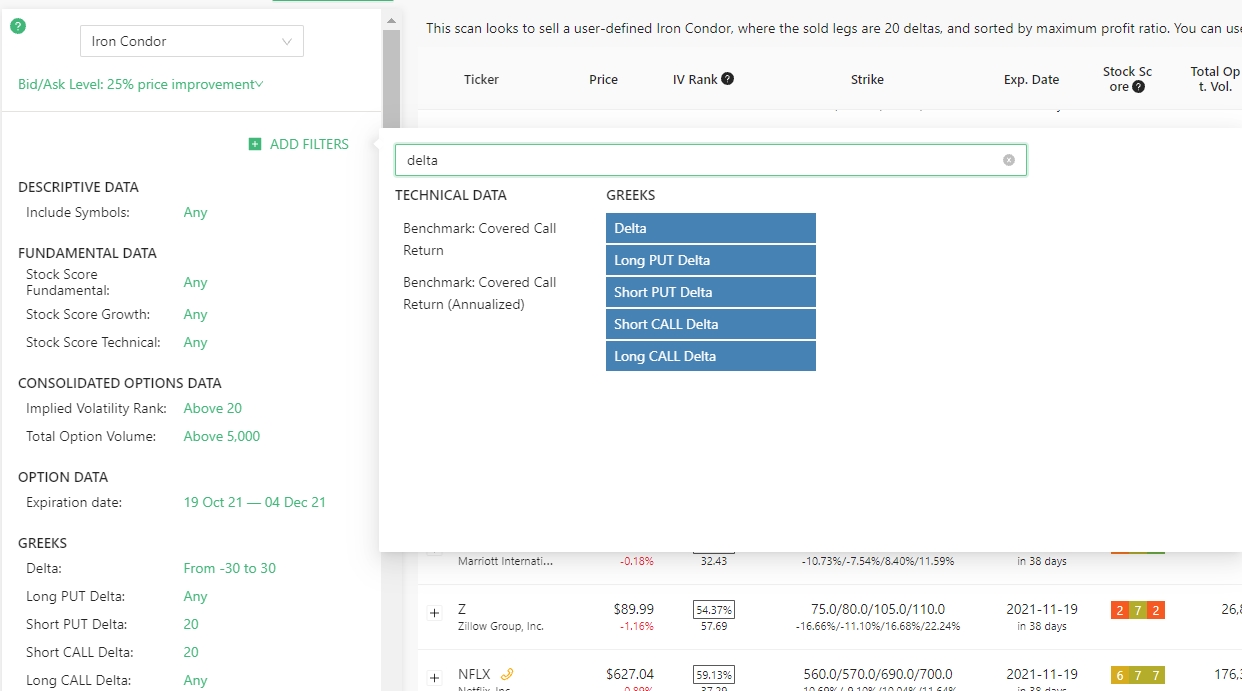Image resolution: width=1242 pixels, height=691 pixels.
Task: Edit Implied Volatility Rank Above 20
Action: pos(212,408)
